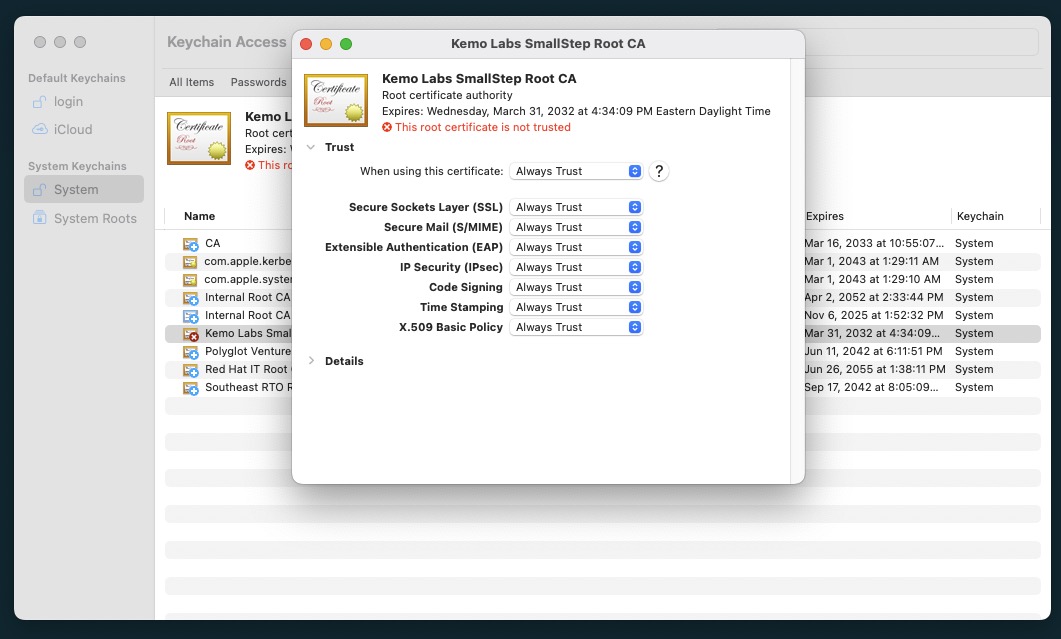Switch to the All Items tab
The height and width of the screenshot is (639, 1061).
pyautogui.click(x=191, y=82)
